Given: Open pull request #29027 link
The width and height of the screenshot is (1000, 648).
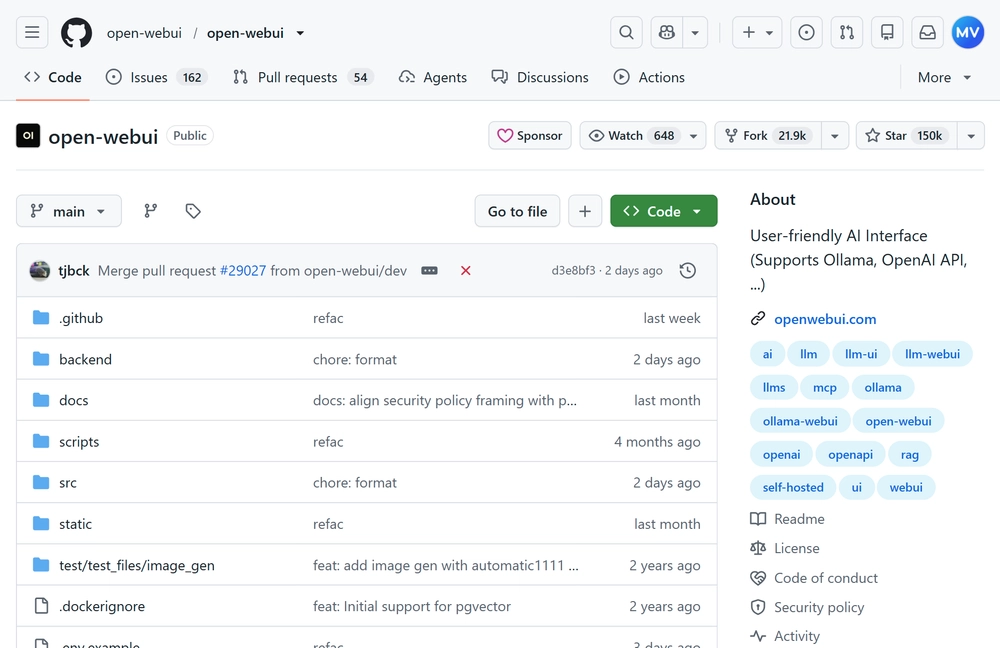Looking at the screenshot, I should [243, 271].
